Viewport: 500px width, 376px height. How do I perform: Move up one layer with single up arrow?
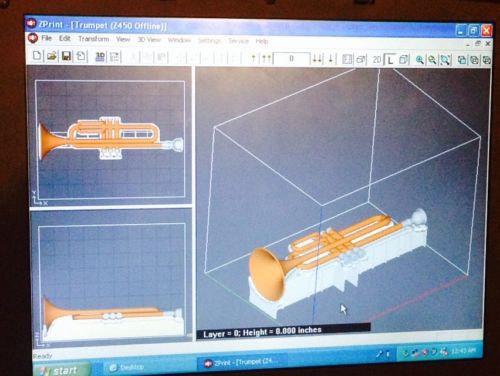tap(254, 59)
